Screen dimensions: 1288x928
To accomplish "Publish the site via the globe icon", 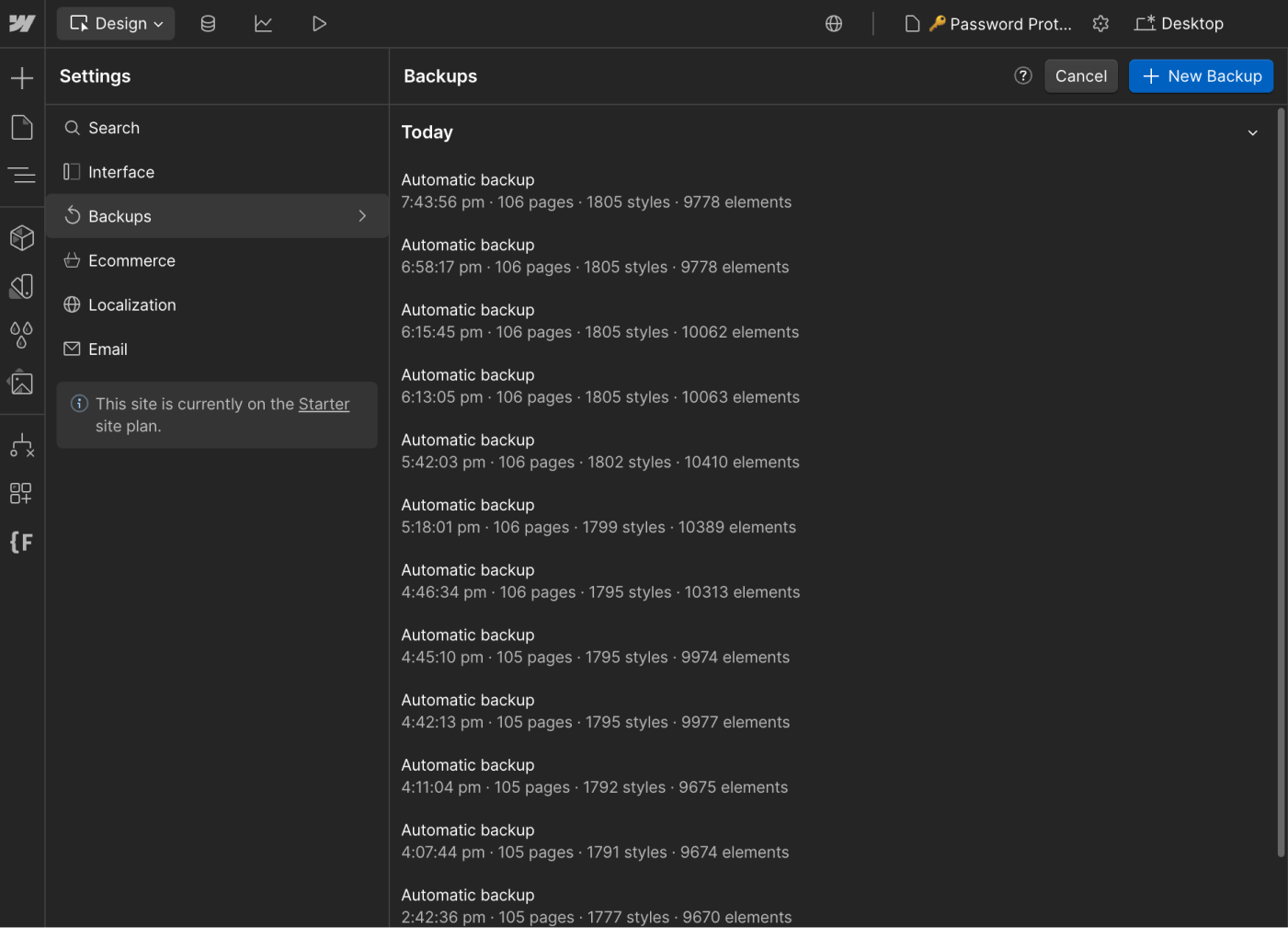I will (834, 23).
